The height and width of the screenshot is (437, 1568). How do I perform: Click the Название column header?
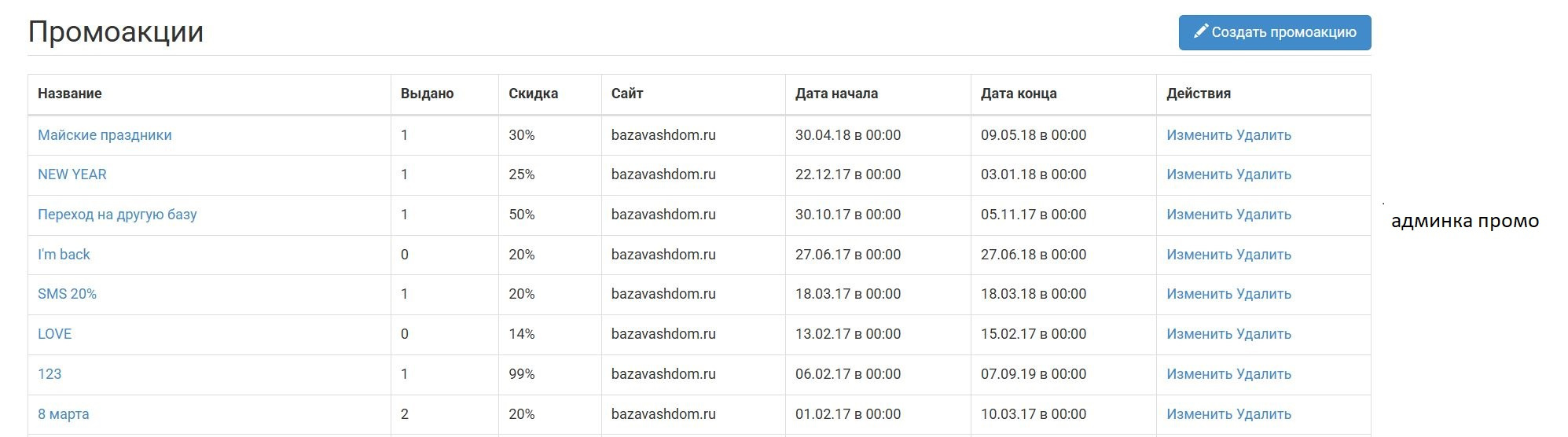point(70,94)
